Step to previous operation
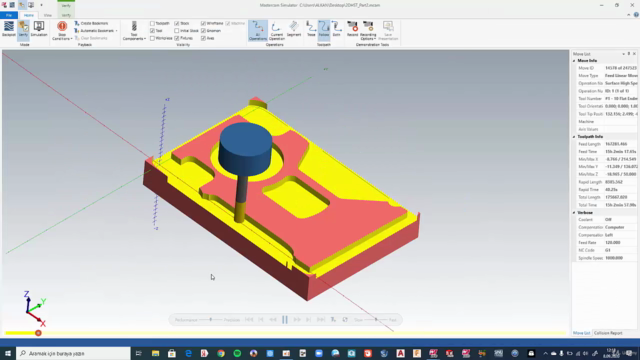Viewport: 640px width, 360px height. point(261,320)
